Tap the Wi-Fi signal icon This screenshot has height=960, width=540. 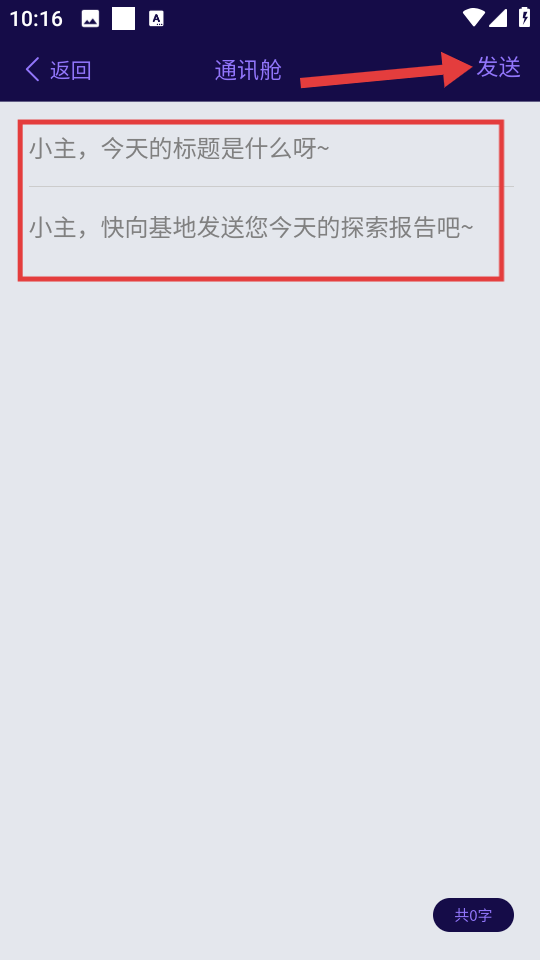(473, 18)
